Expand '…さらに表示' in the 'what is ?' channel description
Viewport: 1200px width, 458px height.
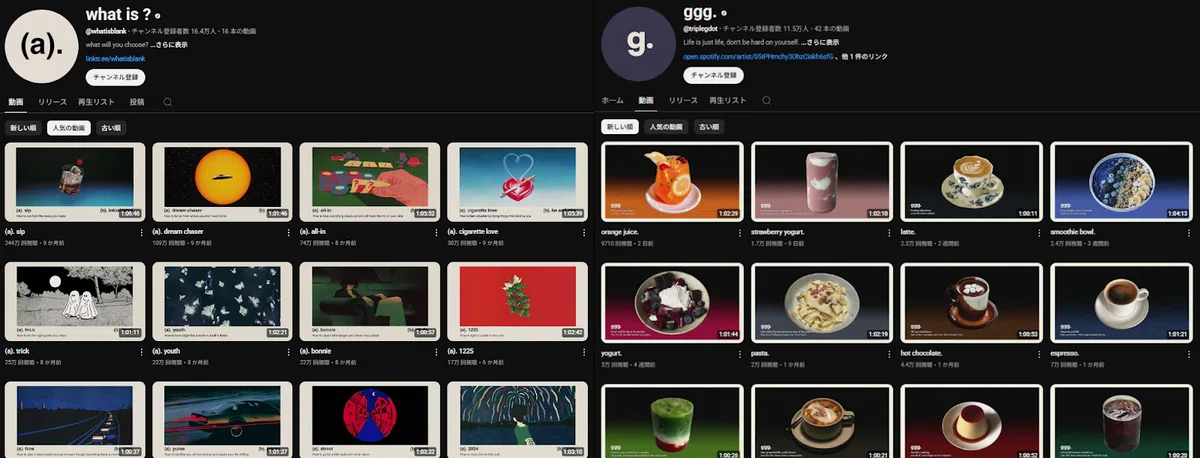pos(168,45)
